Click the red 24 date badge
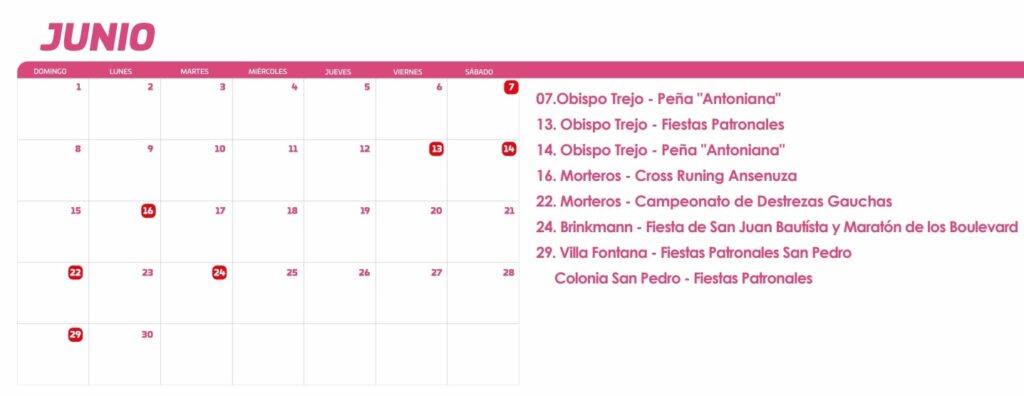 click(219, 272)
